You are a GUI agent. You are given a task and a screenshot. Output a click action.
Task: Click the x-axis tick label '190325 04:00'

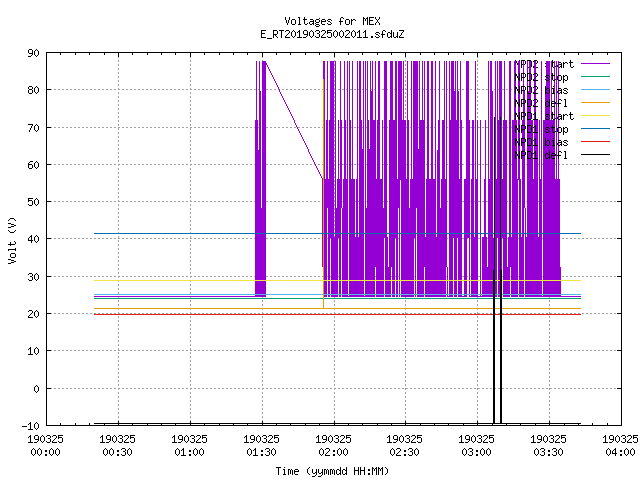620,446
